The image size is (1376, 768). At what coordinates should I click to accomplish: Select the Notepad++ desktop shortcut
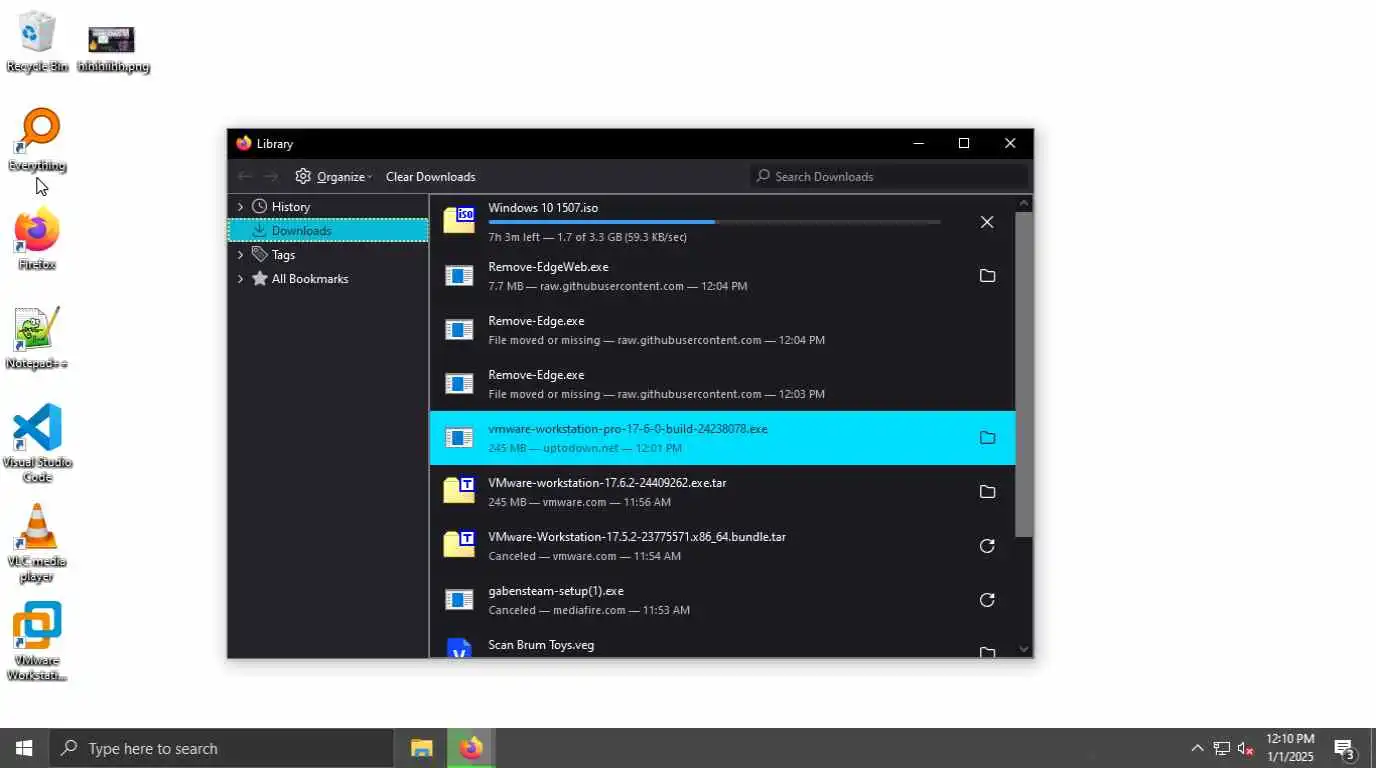click(37, 338)
